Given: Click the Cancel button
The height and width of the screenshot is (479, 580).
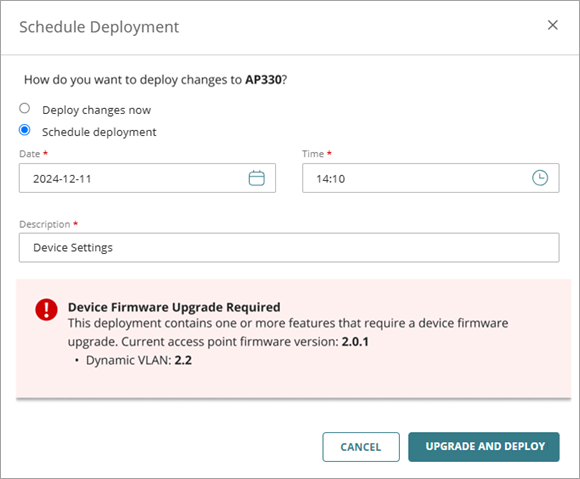Looking at the screenshot, I should pyautogui.click(x=361, y=447).
